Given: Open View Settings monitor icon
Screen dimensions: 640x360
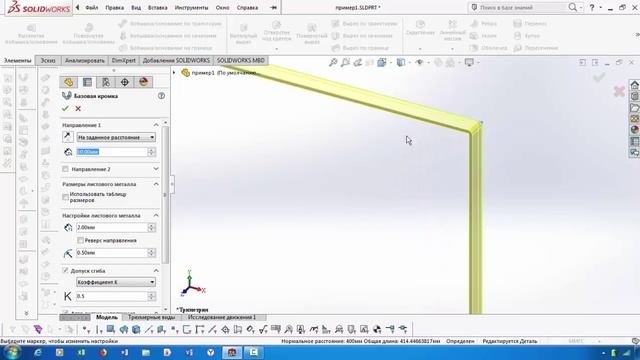Looking at the screenshot, I should (469, 62).
